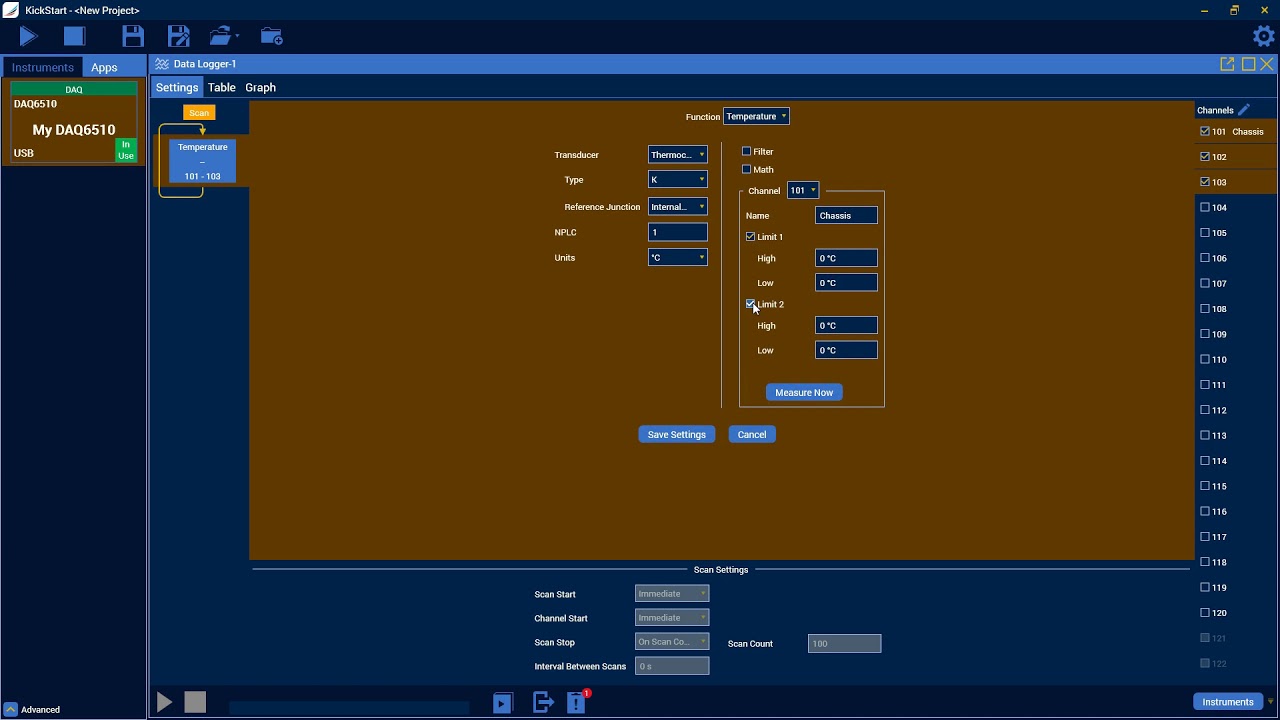Click the Save As icon with pencil
The width and height of the screenshot is (1280, 720).
[179, 37]
